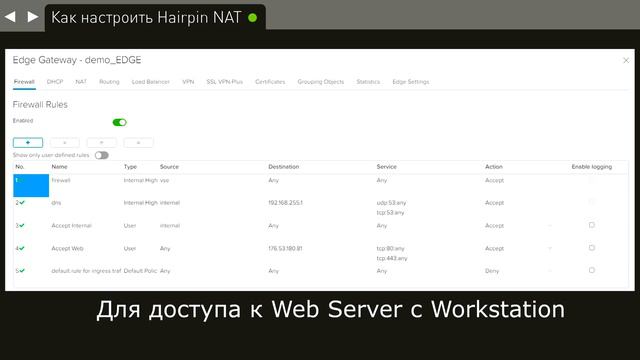The image size is (640, 360).
Task: Toggle the Firewall Rules Enabled switch
Action: click(120, 122)
